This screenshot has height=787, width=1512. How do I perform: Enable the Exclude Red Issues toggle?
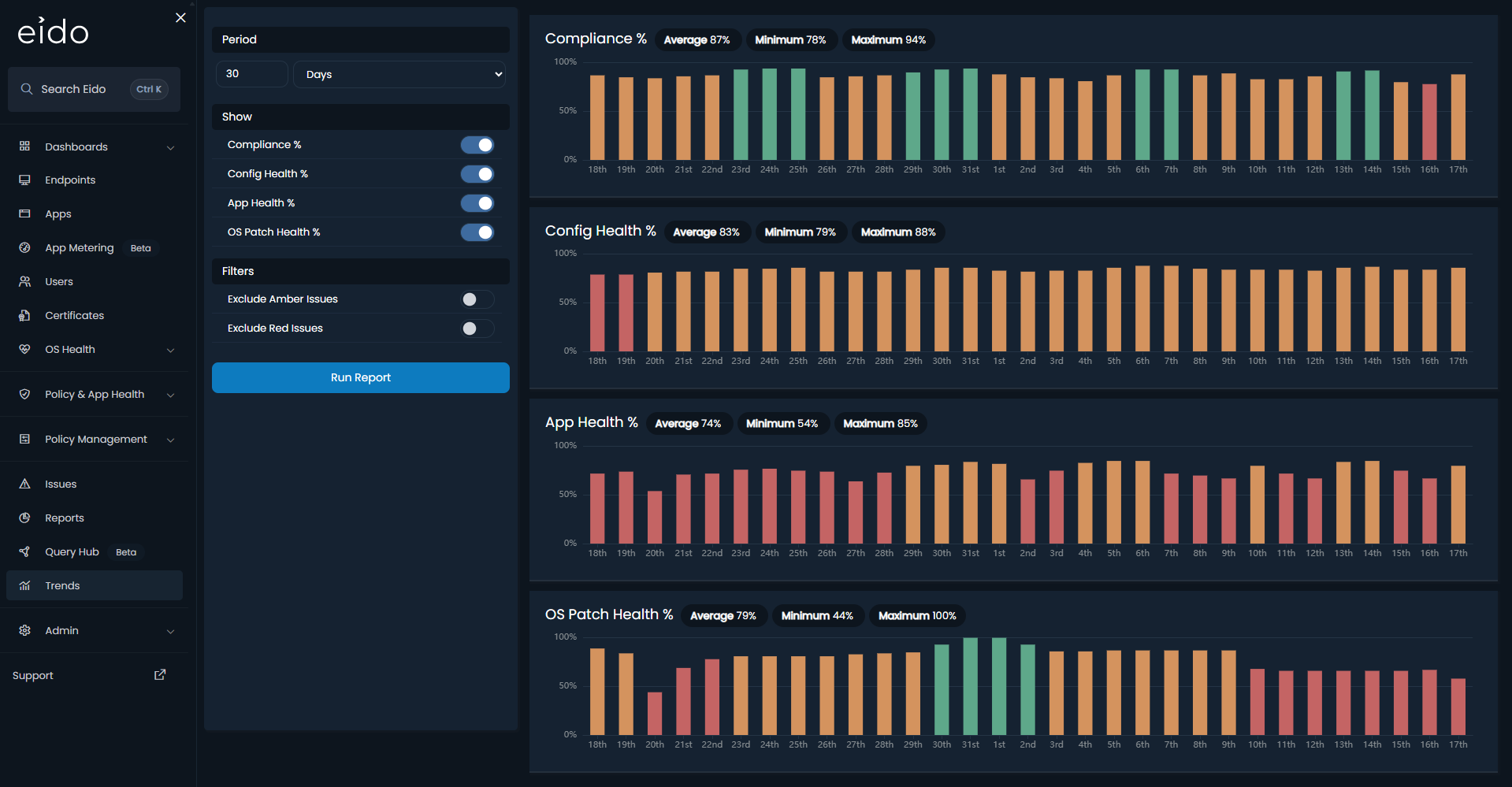coord(477,329)
